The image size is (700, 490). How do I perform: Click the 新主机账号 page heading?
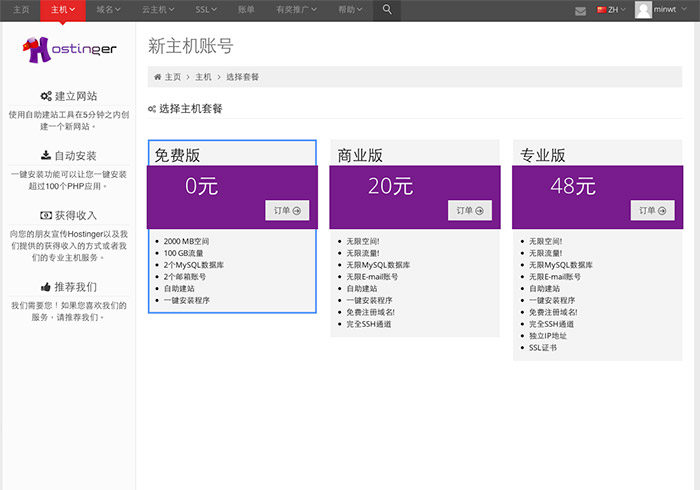(191, 46)
